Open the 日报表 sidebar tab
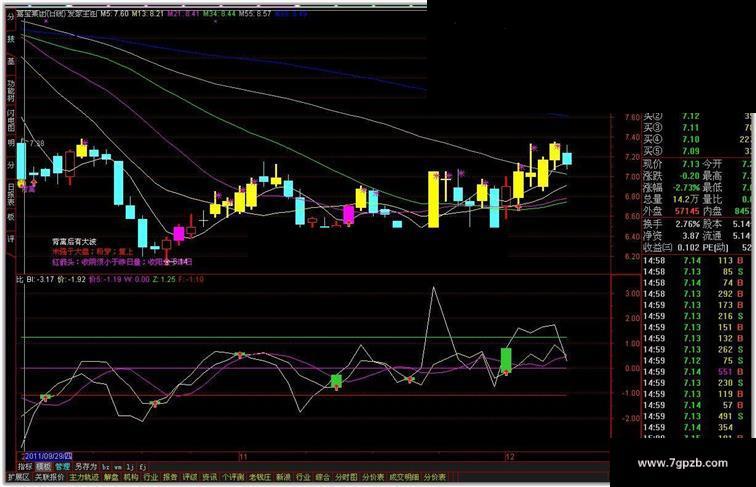This screenshot has width=756, height=487. (11, 193)
